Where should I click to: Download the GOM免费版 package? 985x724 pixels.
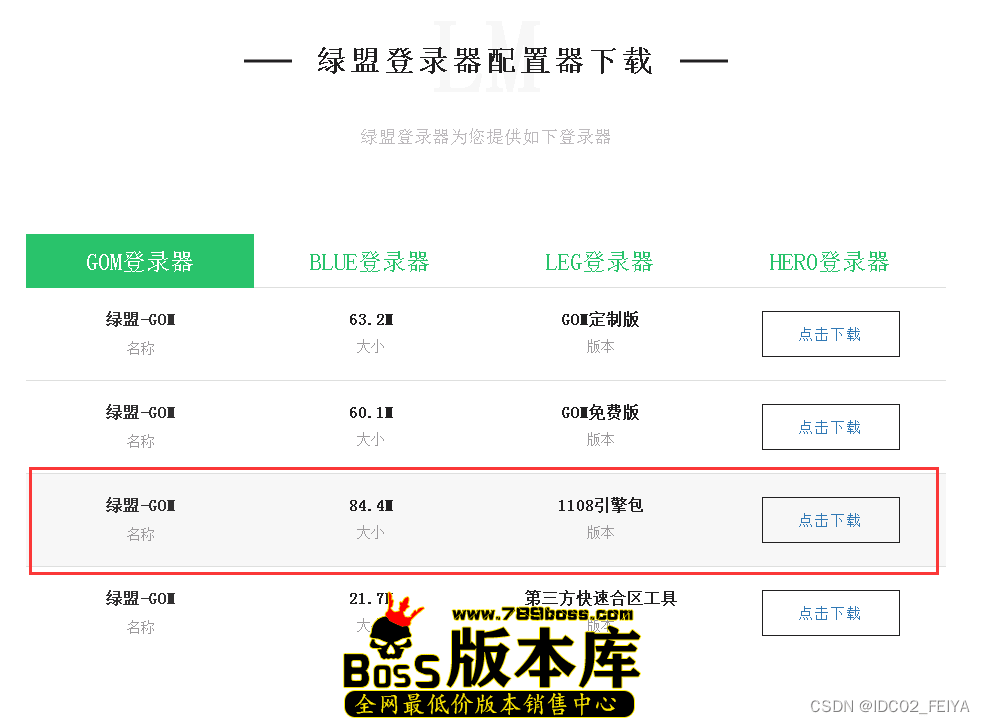(830, 427)
